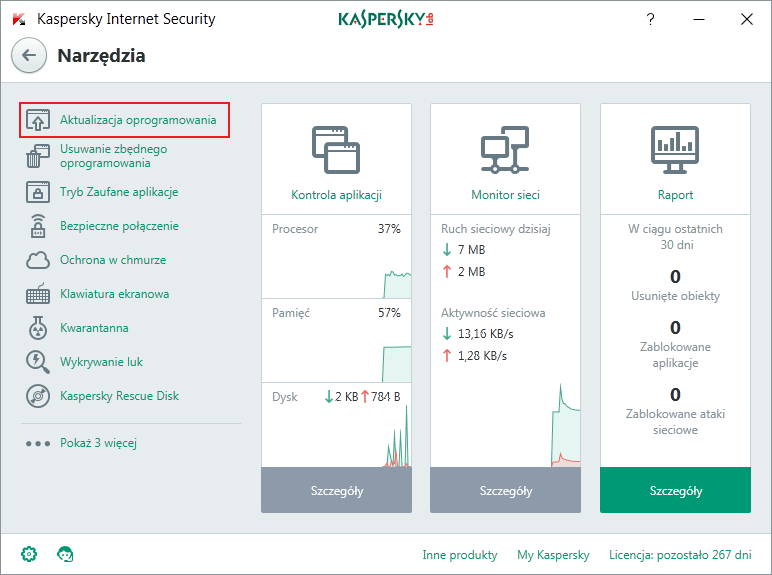Click Szczegóły button under Kontrola aplikacji
Viewport: 772px width, 575px height.
point(336,490)
